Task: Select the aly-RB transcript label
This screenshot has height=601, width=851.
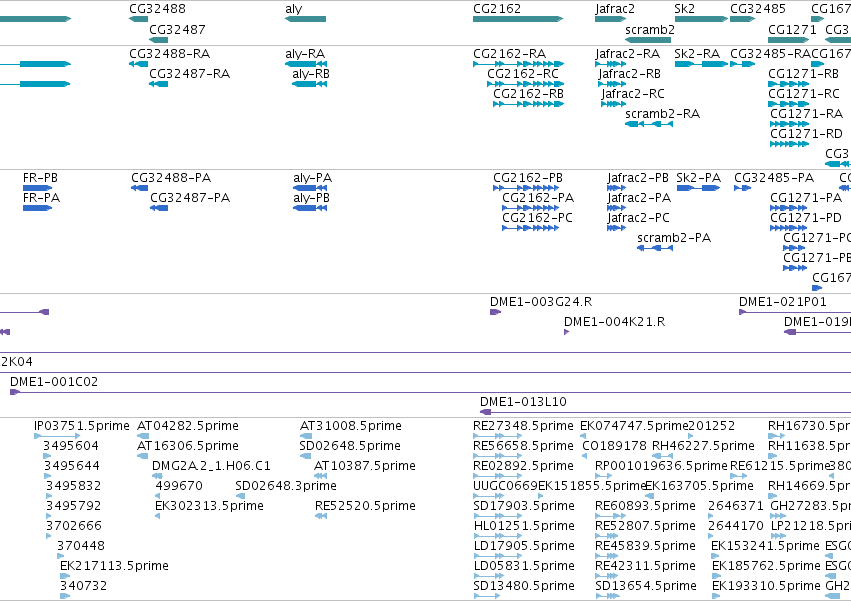Action: tap(310, 73)
